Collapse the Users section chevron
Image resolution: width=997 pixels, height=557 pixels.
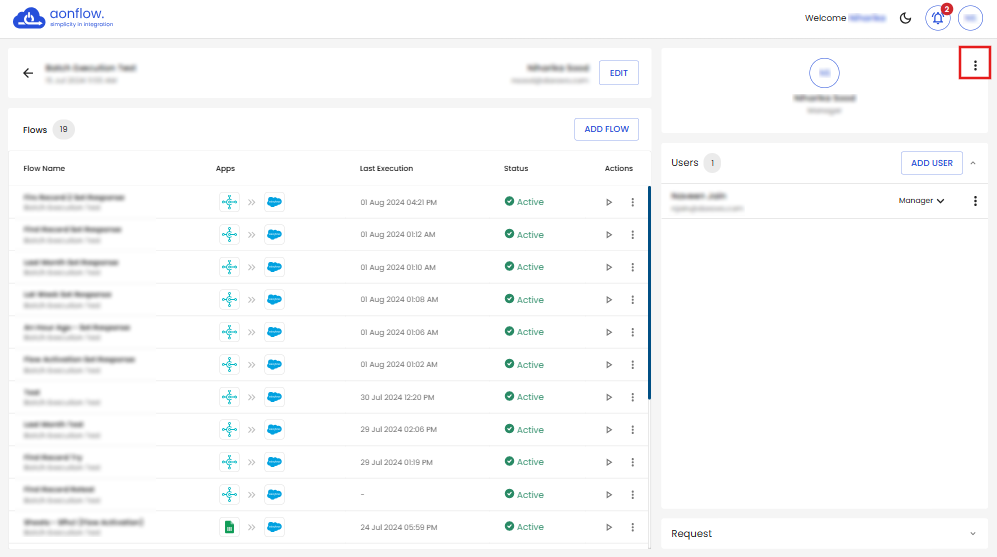pos(973,163)
